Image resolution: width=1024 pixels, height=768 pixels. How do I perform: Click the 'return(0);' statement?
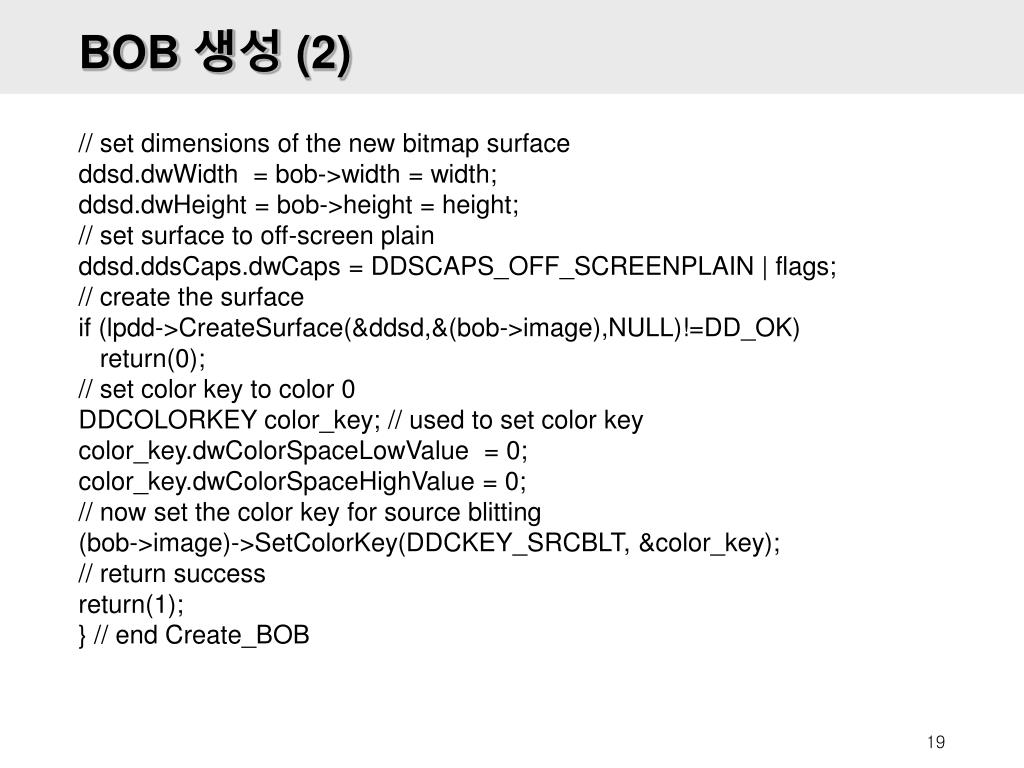tap(152, 359)
